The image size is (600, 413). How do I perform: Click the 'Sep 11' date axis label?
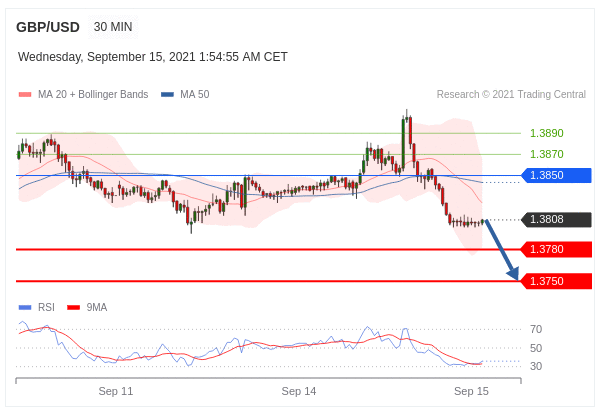[x=116, y=391]
